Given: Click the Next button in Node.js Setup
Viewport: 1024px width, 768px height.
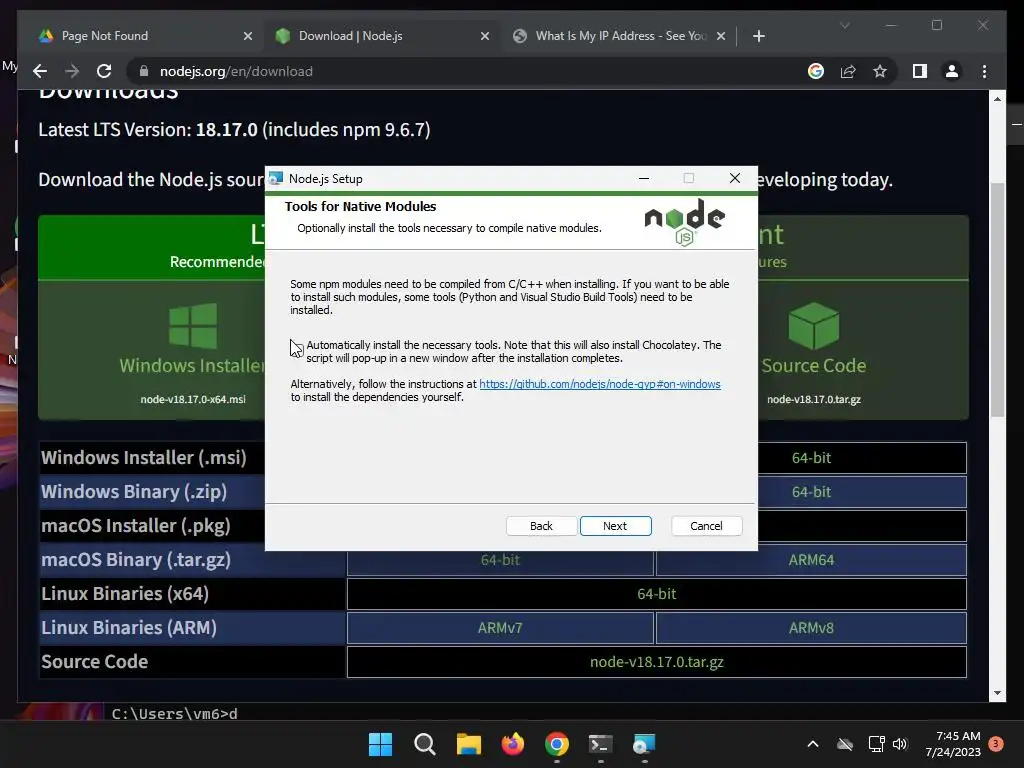Looking at the screenshot, I should tap(615, 526).
